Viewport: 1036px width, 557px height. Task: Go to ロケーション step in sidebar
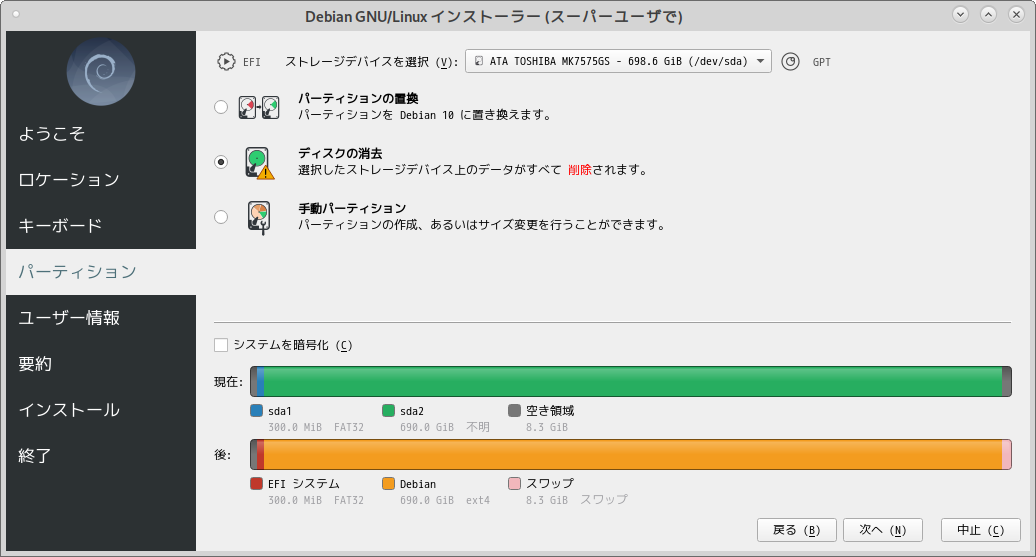tap(101, 180)
